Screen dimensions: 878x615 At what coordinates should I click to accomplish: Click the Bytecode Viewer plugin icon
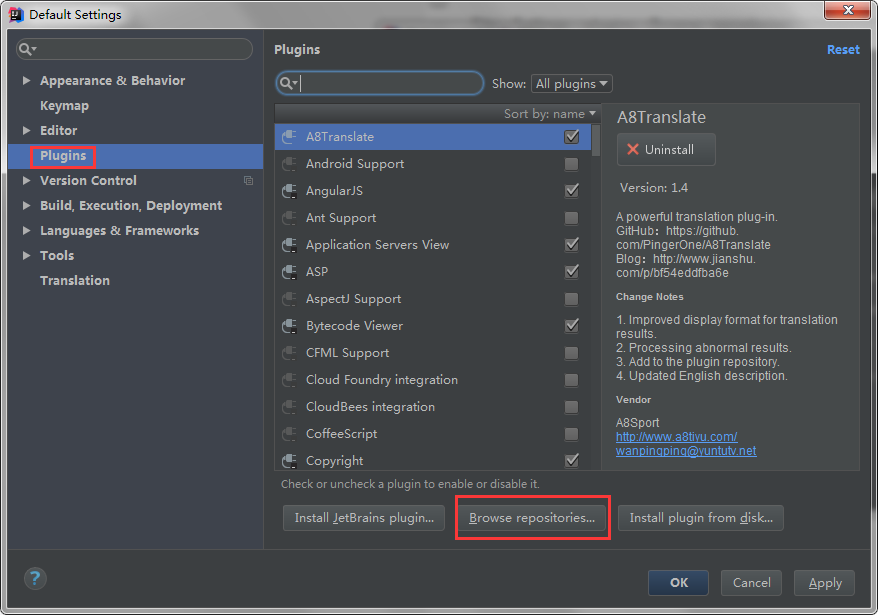[x=291, y=325]
